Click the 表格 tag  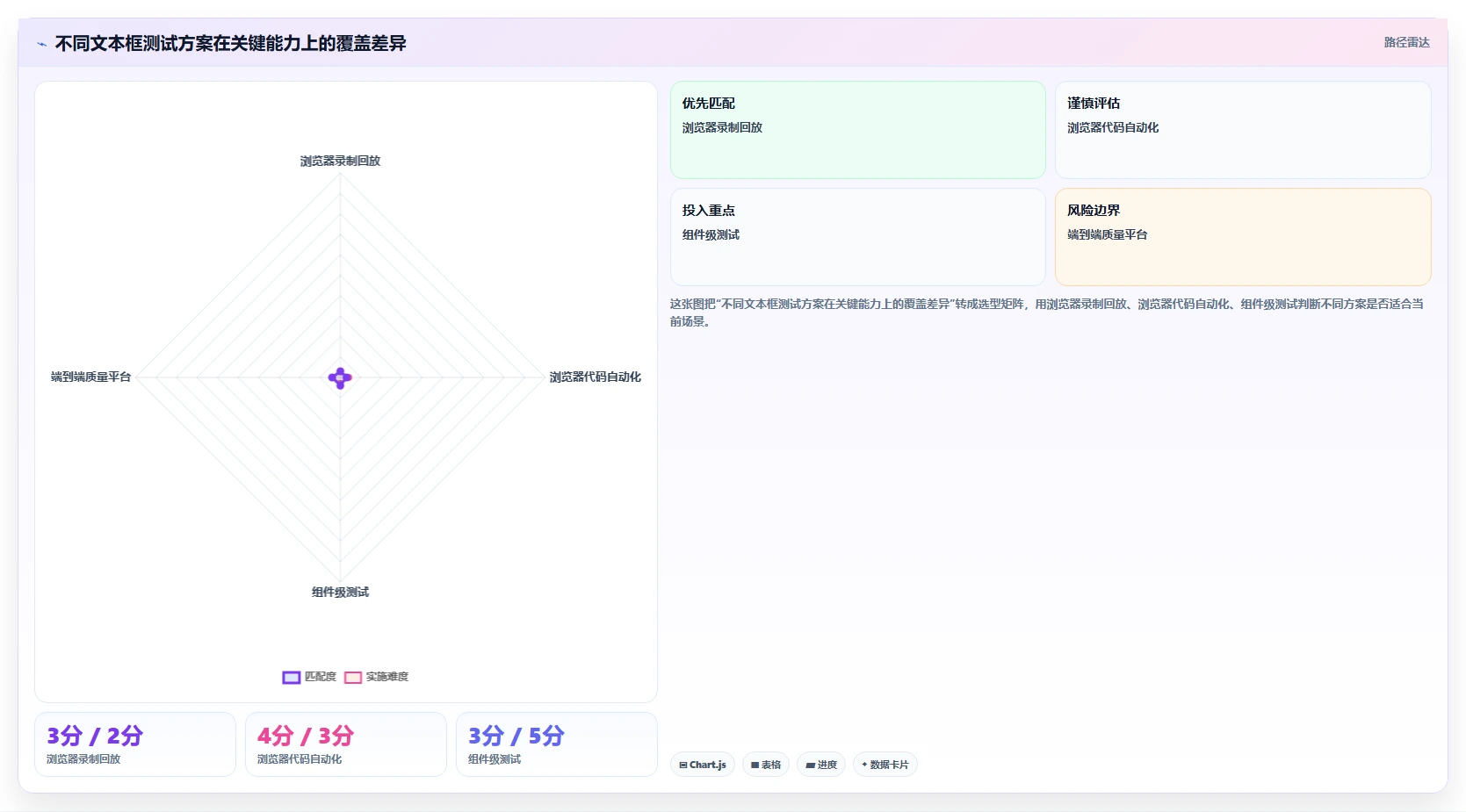[x=766, y=765]
